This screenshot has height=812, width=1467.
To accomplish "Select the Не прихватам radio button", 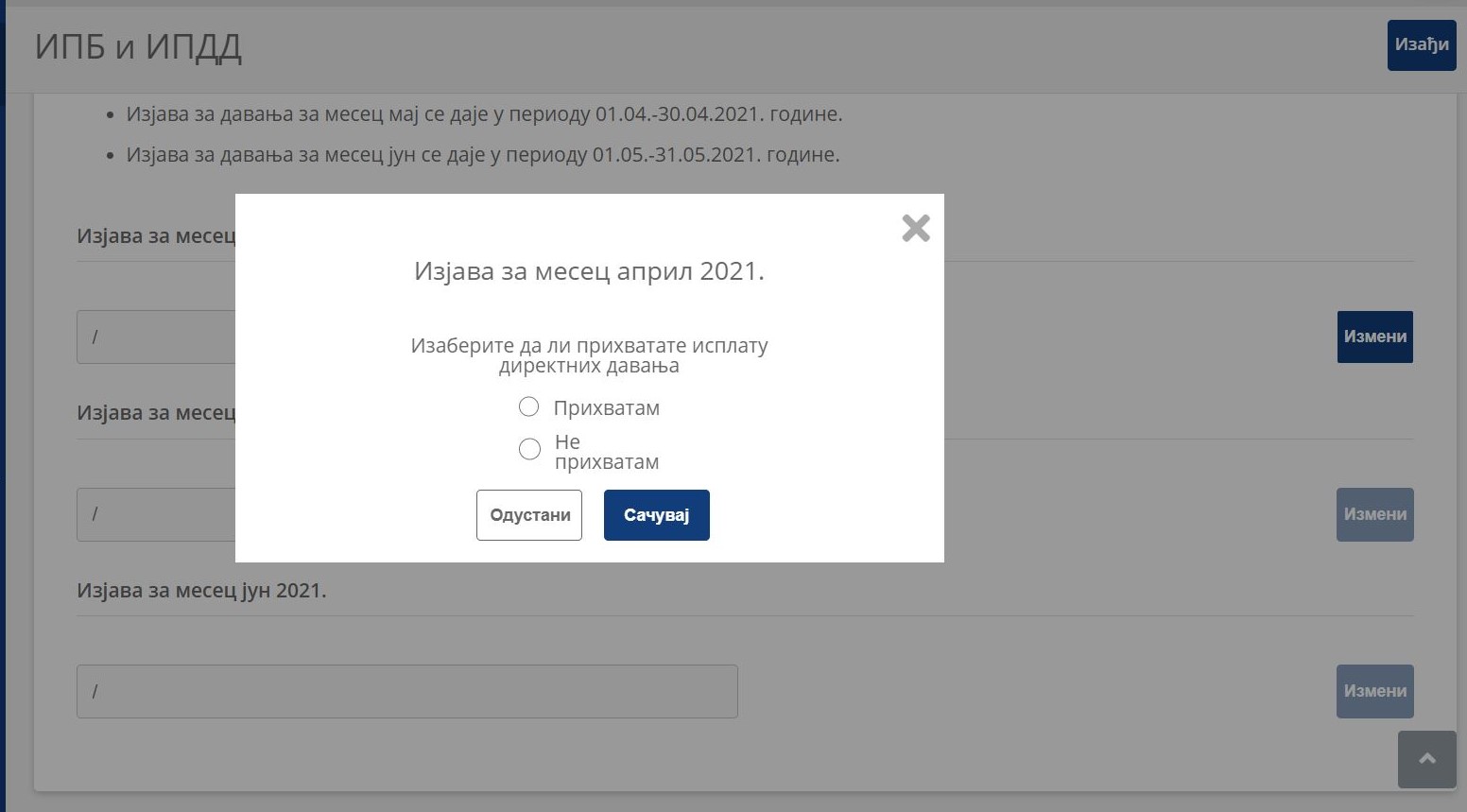I will (529, 449).
